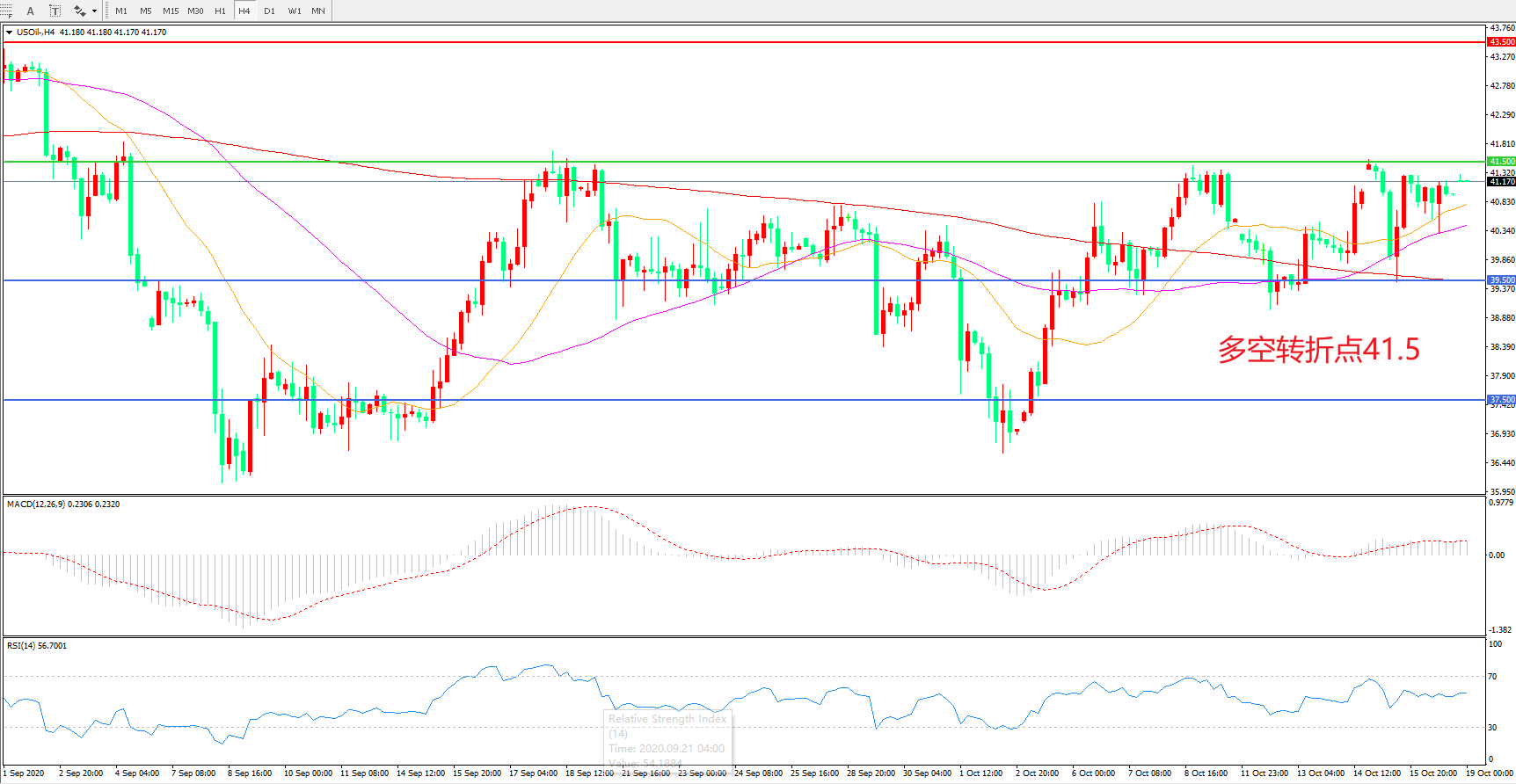Click the blue 39.500 price level label
This screenshot has height=784, width=1516.
pyautogui.click(x=1501, y=280)
